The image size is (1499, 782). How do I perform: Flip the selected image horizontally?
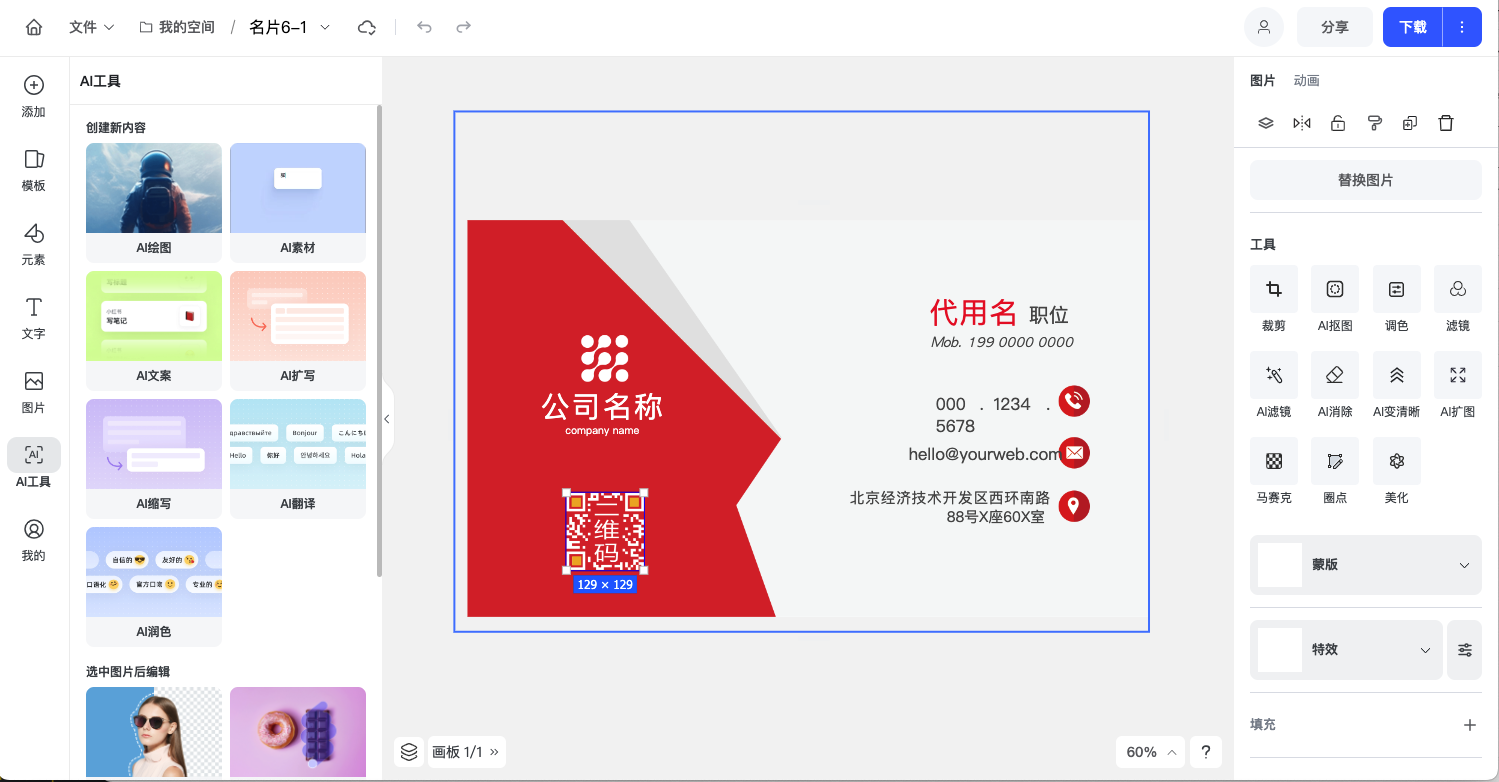tap(1302, 122)
